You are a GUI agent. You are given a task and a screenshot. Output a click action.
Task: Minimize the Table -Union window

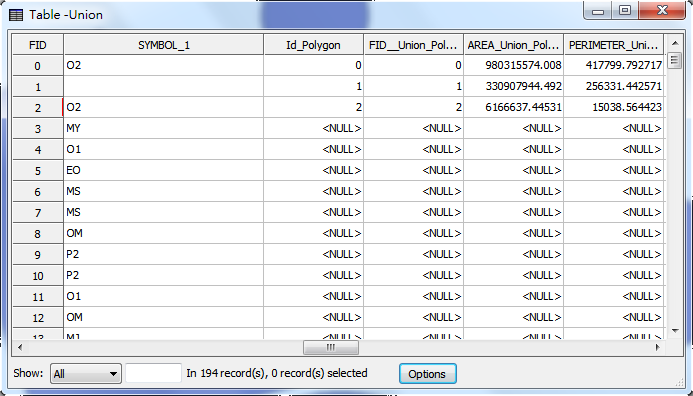[x=598, y=11]
